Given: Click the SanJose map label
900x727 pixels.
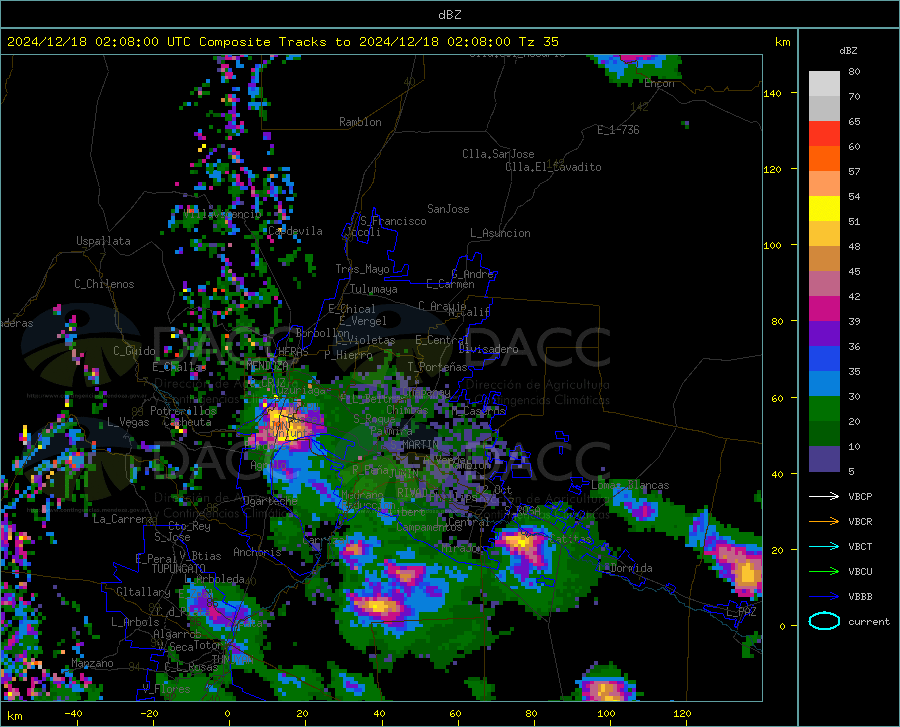Looking at the screenshot, I should [x=448, y=209].
